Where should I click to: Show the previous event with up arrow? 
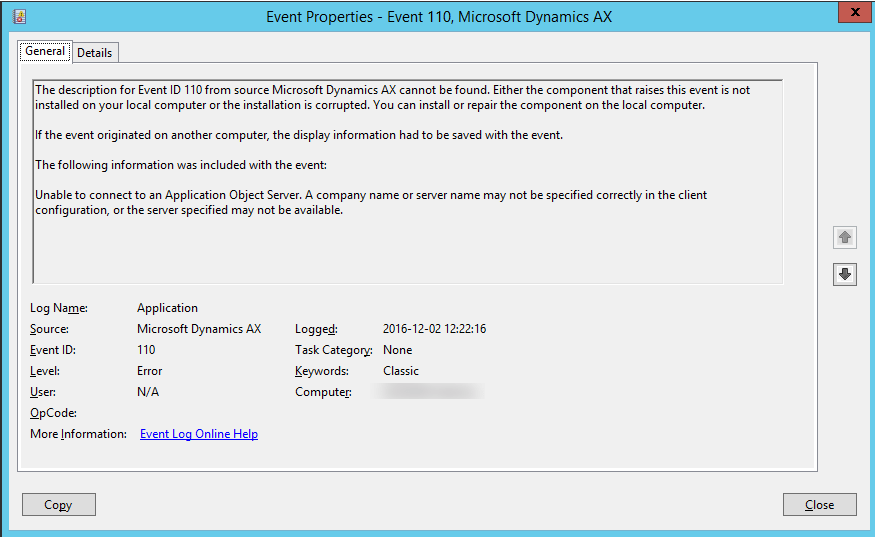[x=845, y=237]
